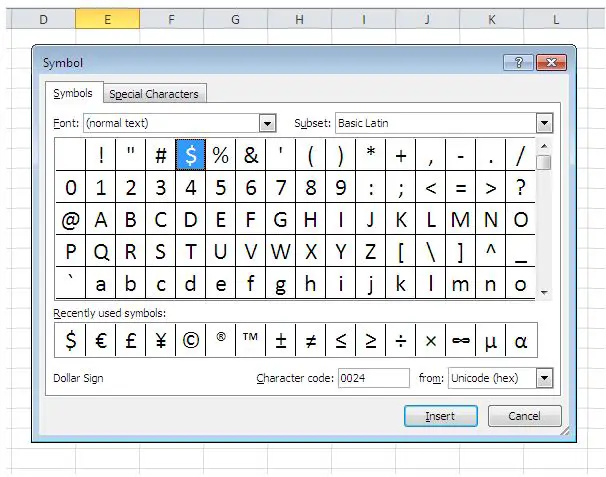Choose the plus-minus symbol
606x477 pixels.
tap(281, 340)
